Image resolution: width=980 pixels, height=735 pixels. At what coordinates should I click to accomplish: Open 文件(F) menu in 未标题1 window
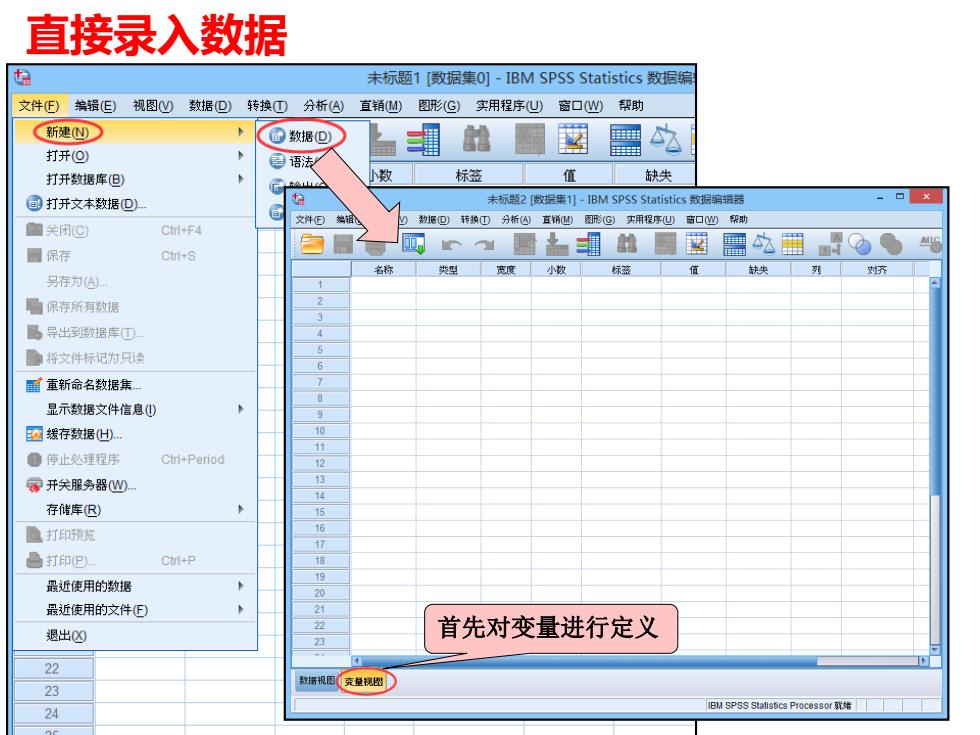[x=39, y=106]
